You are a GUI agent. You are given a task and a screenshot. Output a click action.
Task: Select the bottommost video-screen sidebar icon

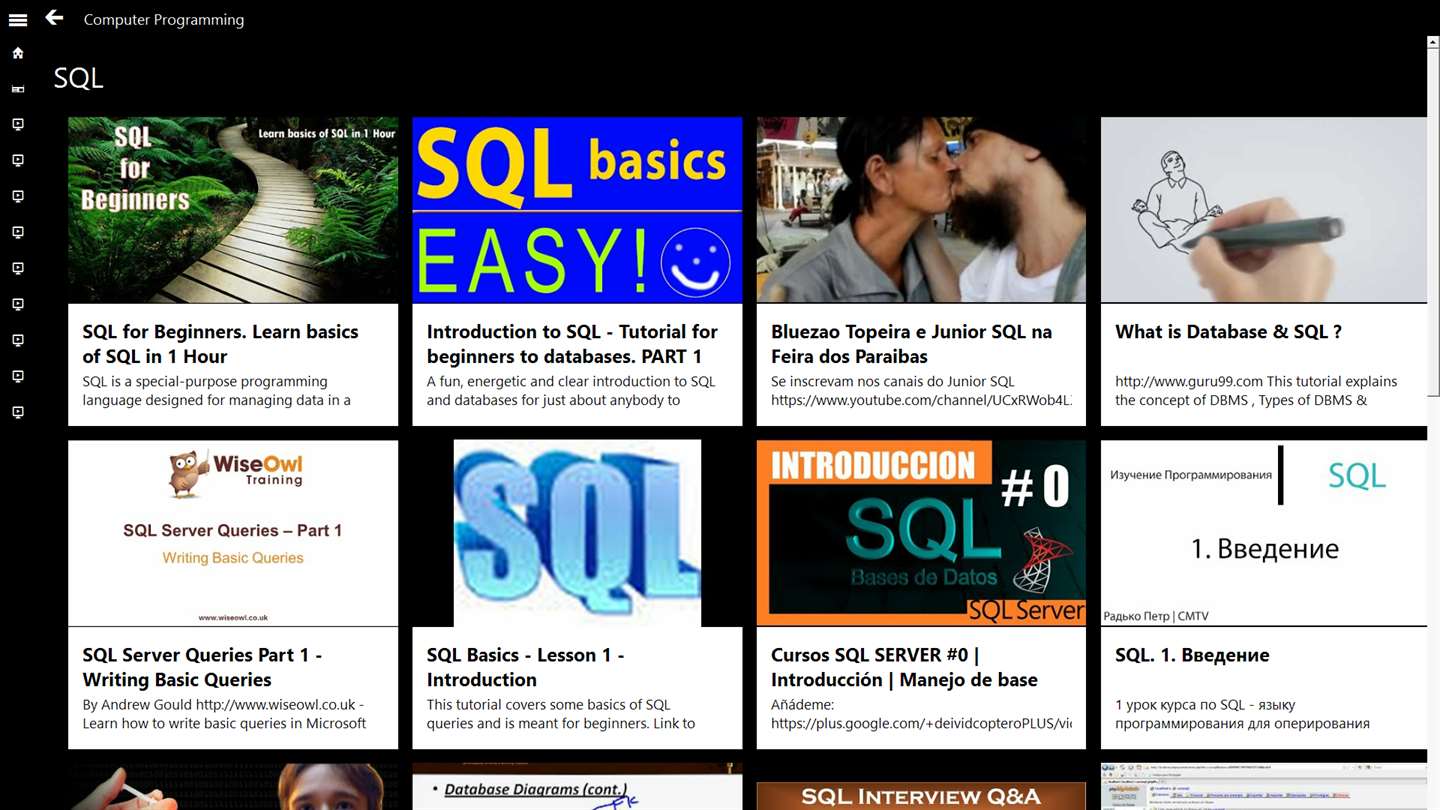18,413
